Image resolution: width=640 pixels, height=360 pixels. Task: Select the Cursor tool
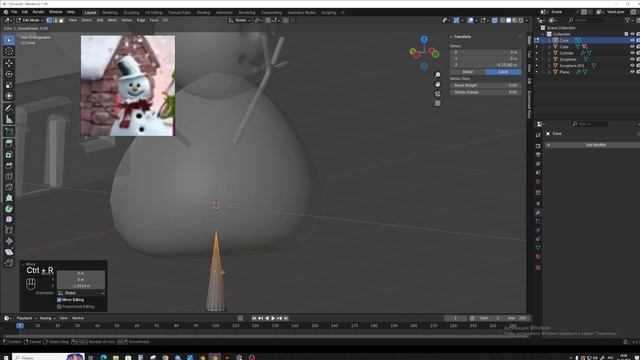click(9, 51)
